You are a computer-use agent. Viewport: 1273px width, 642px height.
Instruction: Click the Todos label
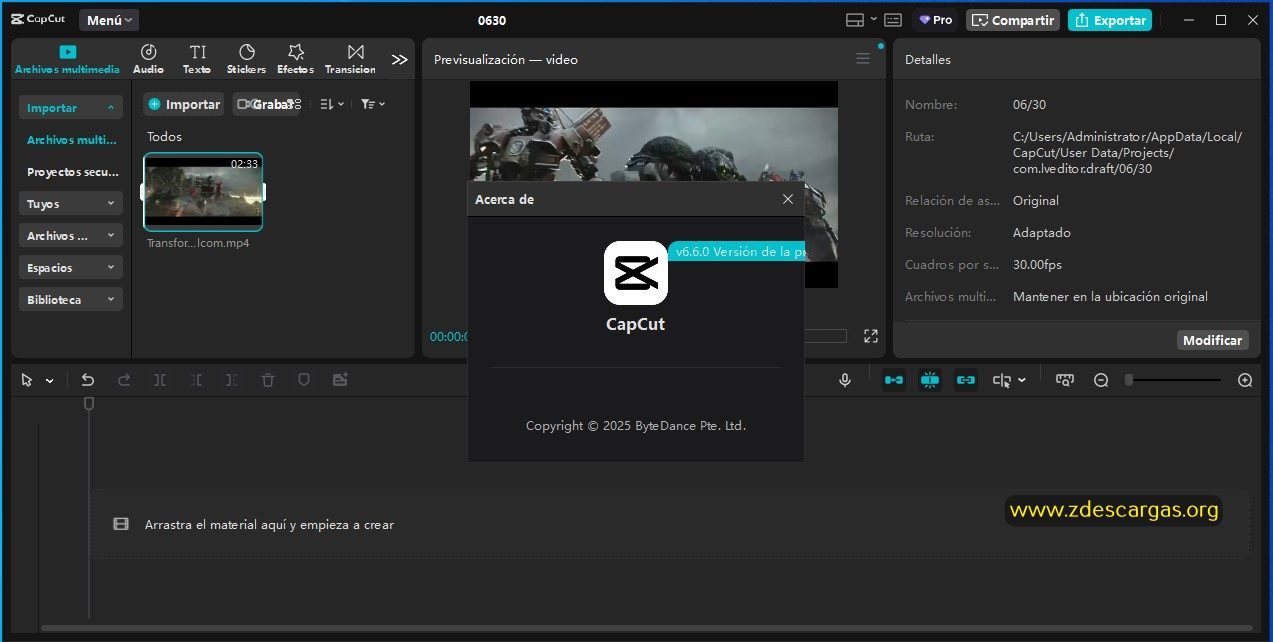tap(164, 136)
